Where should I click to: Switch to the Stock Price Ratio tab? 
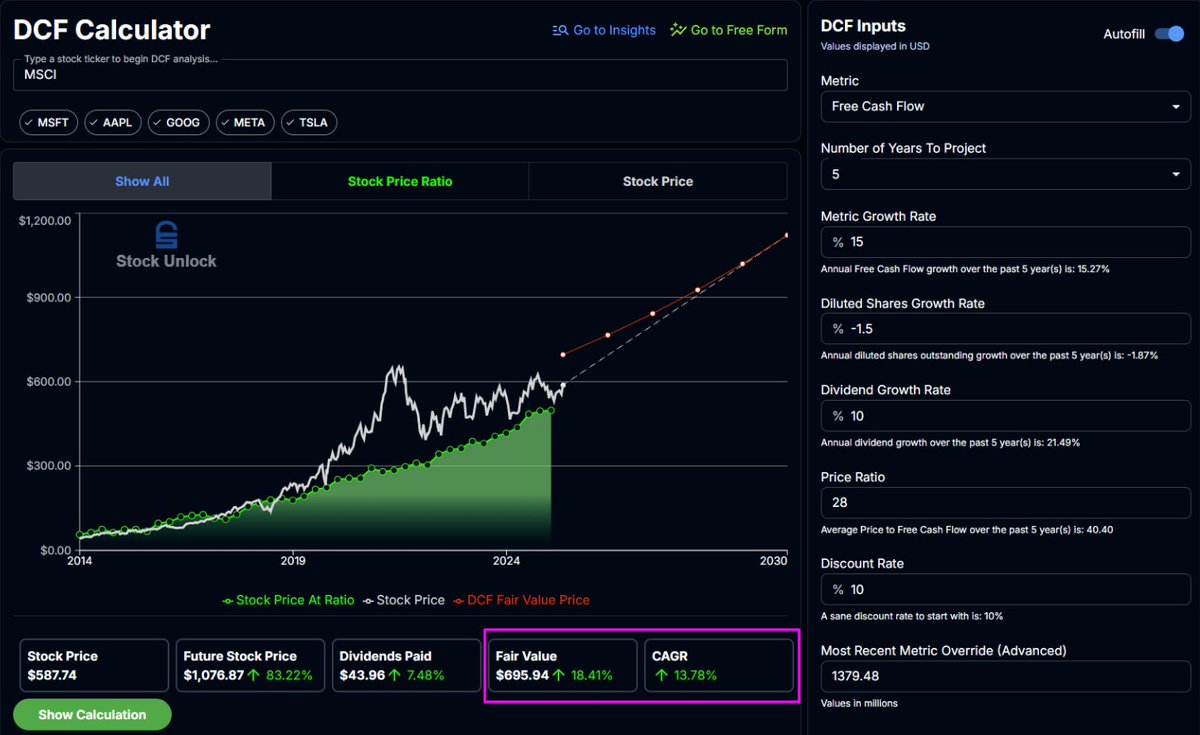[400, 181]
